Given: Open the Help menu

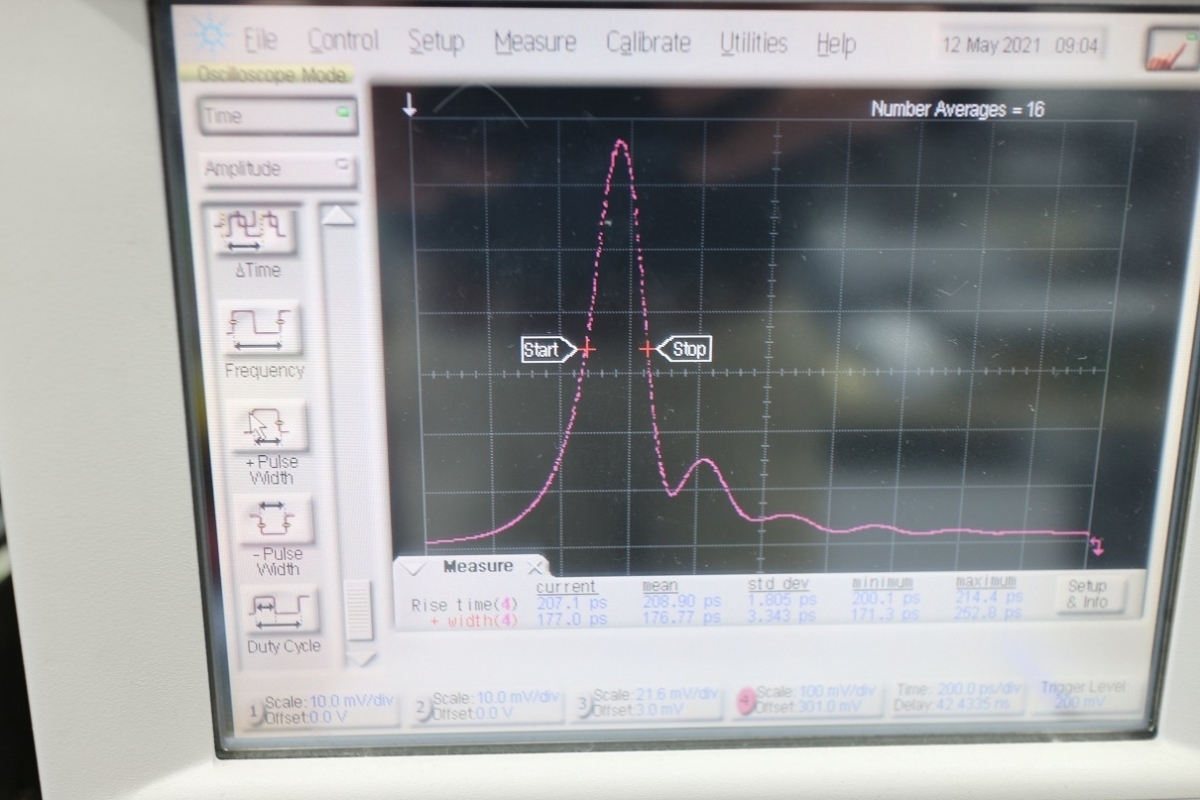Looking at the screenshot, I should click(x=836, y=45).
